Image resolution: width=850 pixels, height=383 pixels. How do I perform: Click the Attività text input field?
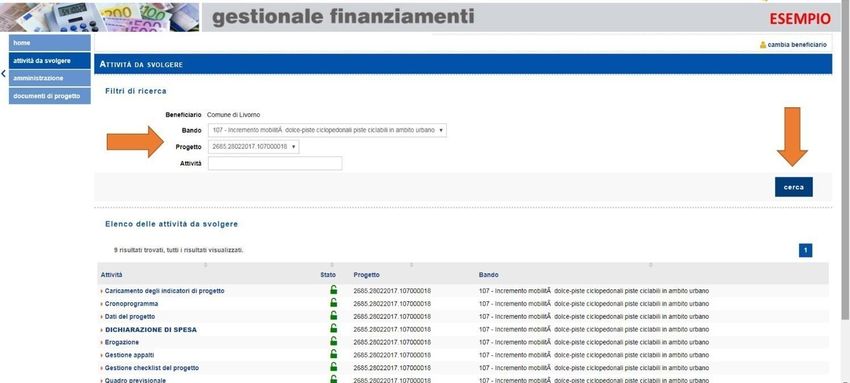tap(275, 163)
